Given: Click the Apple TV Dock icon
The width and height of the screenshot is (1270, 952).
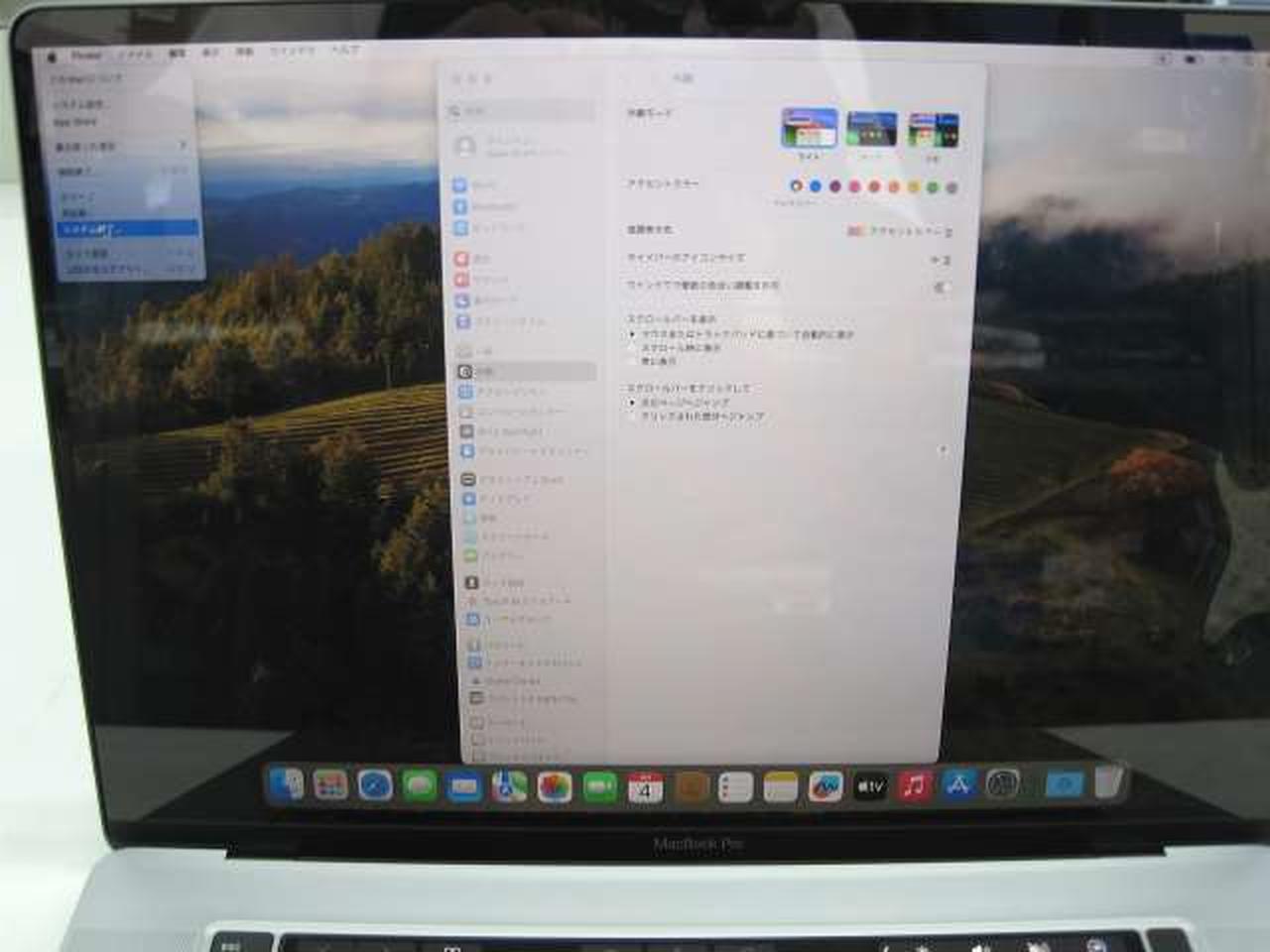Looking at the screenshot, I should tap(870, 786).
